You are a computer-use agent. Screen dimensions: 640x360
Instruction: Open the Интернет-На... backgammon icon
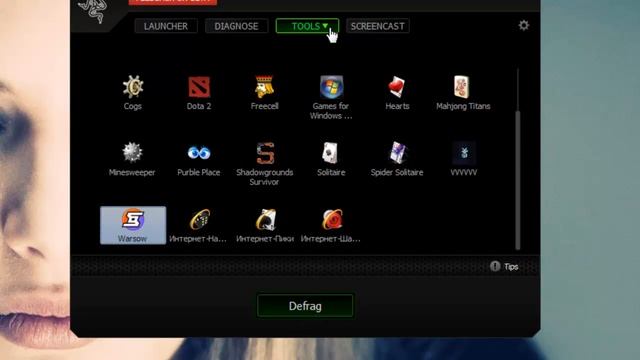pos(199,219)
